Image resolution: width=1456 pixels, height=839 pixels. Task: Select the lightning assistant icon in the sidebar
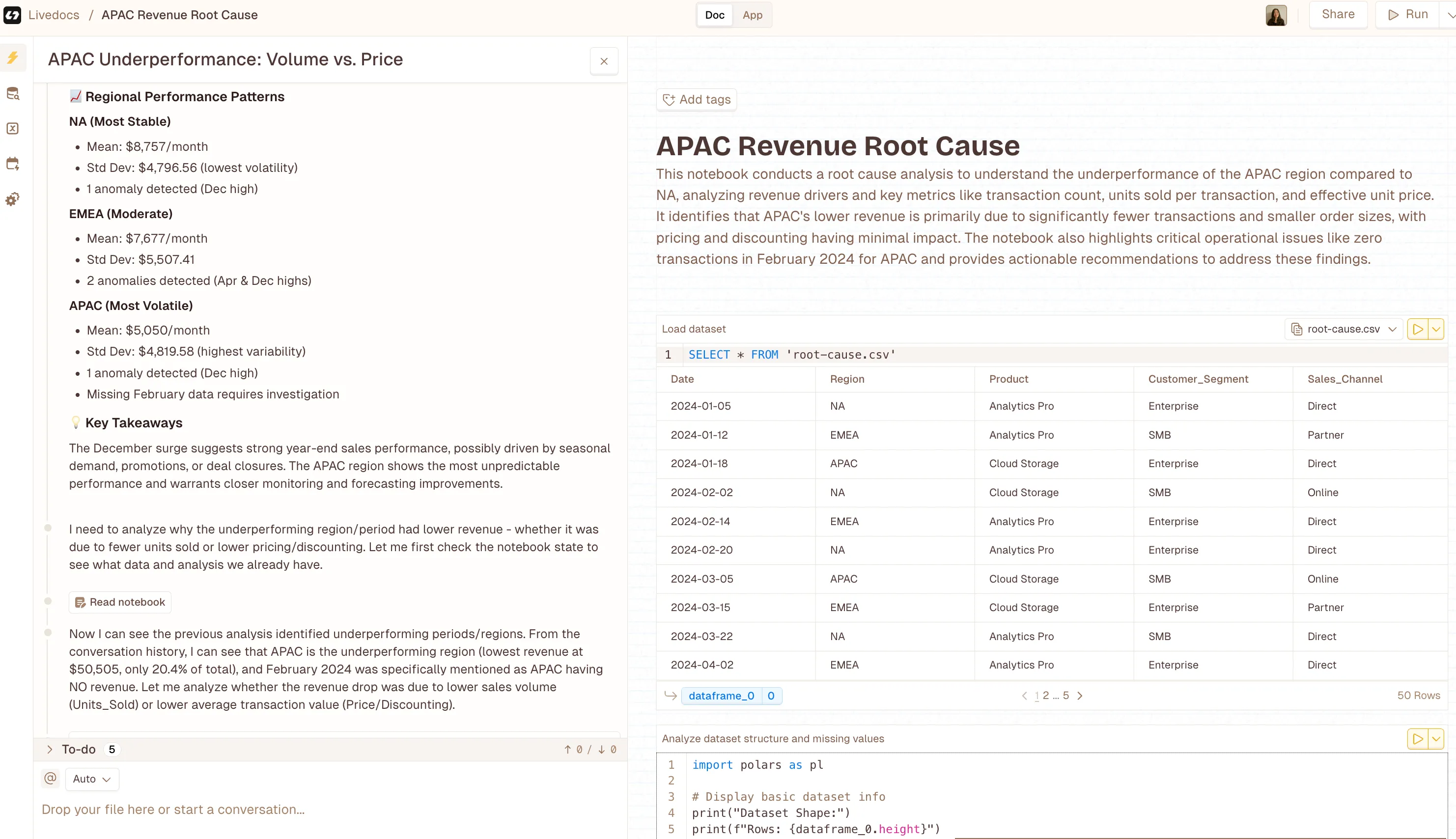(x=13, y=57)
